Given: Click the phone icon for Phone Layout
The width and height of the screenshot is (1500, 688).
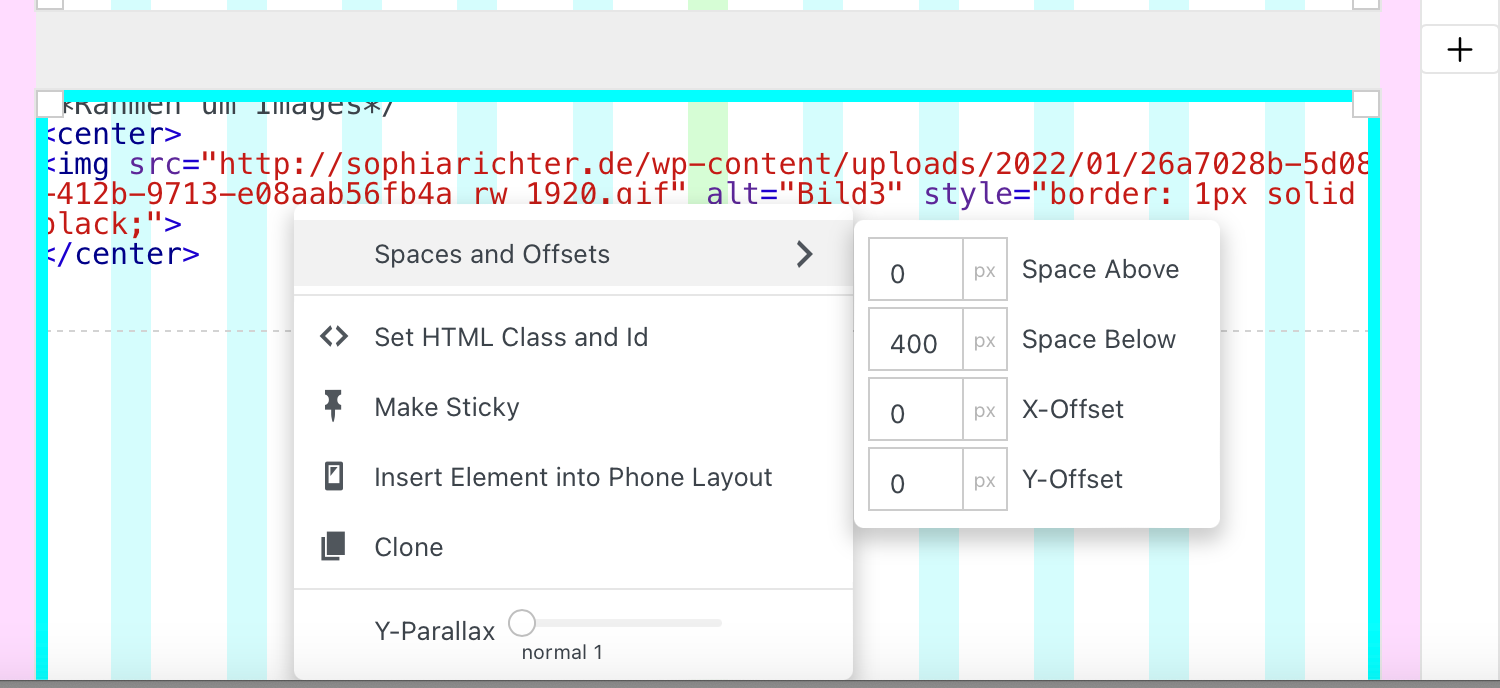Looking at the screenshot, I should click(x=334, y=477).
